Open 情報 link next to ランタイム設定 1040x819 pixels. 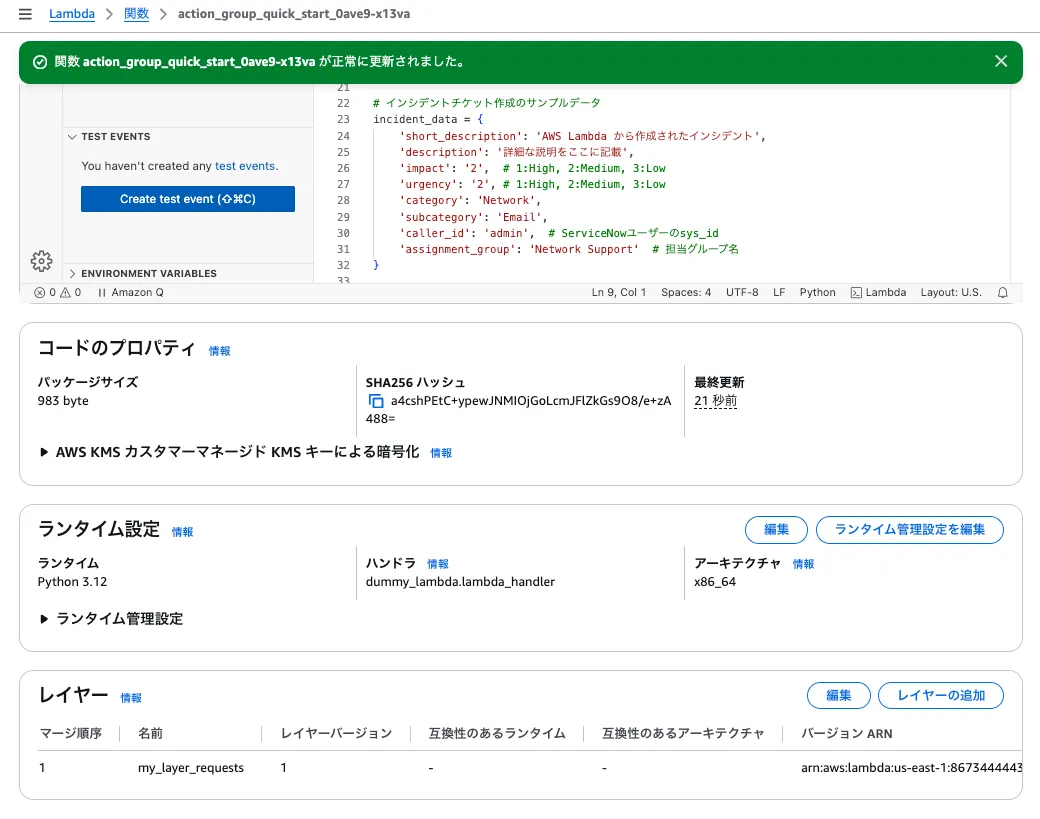pyautogui.click(x=182, y=532)
